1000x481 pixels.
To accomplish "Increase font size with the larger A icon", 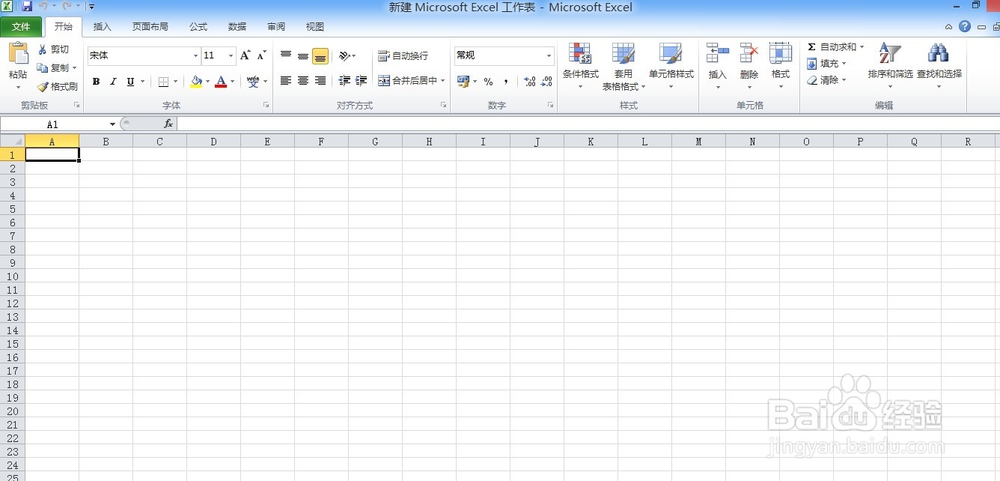I will 246,56.
